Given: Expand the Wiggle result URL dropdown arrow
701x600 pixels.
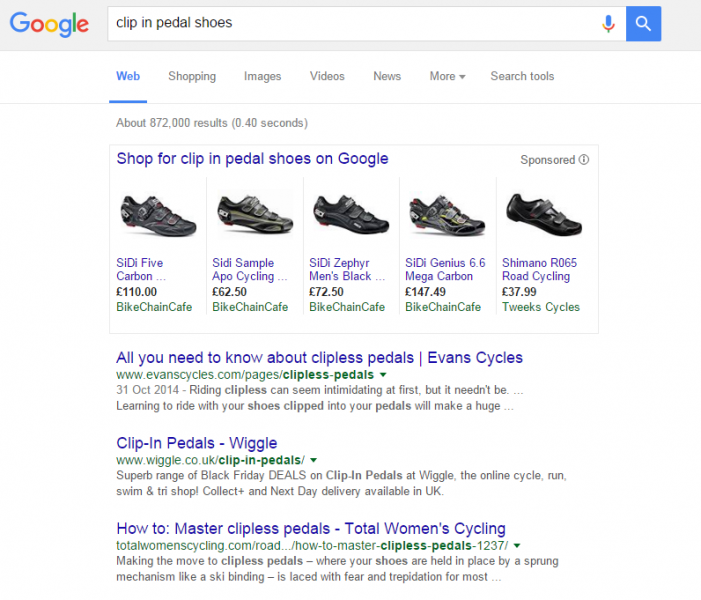Looking at the screenshot, I should coord(313,460).
